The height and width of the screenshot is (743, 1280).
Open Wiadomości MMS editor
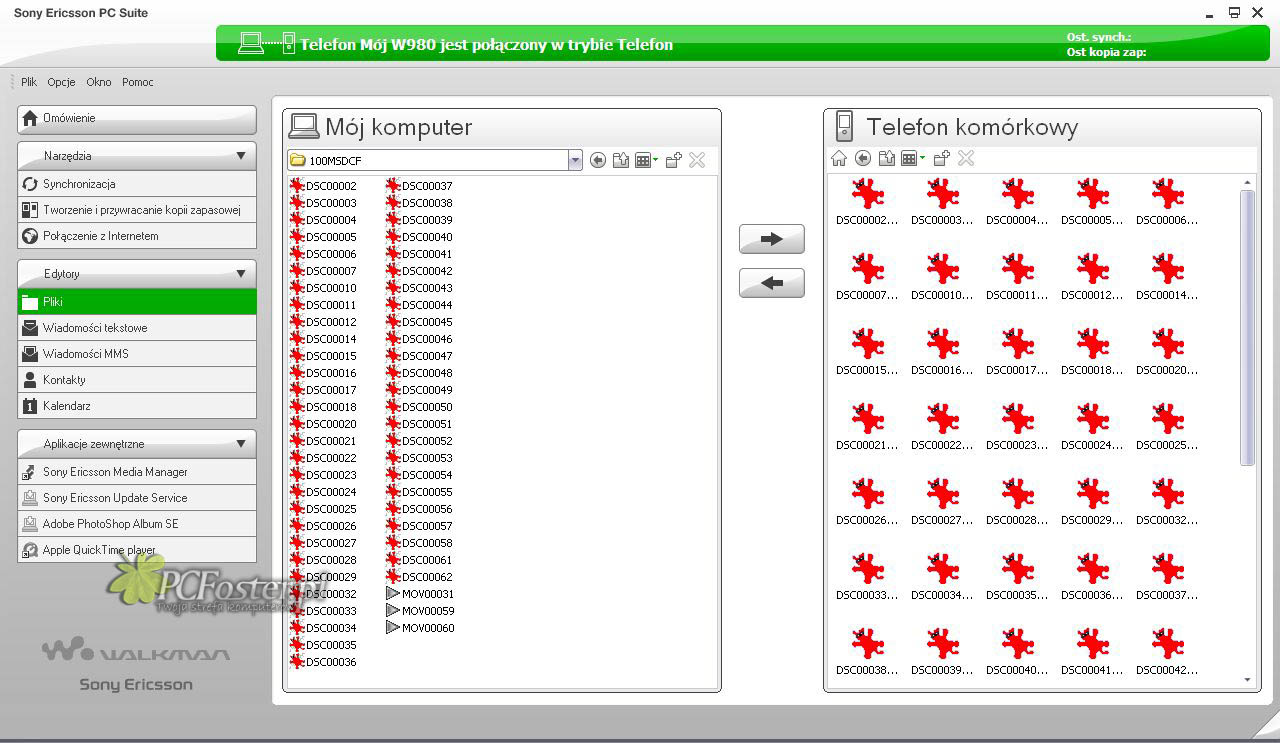[137, 354]
